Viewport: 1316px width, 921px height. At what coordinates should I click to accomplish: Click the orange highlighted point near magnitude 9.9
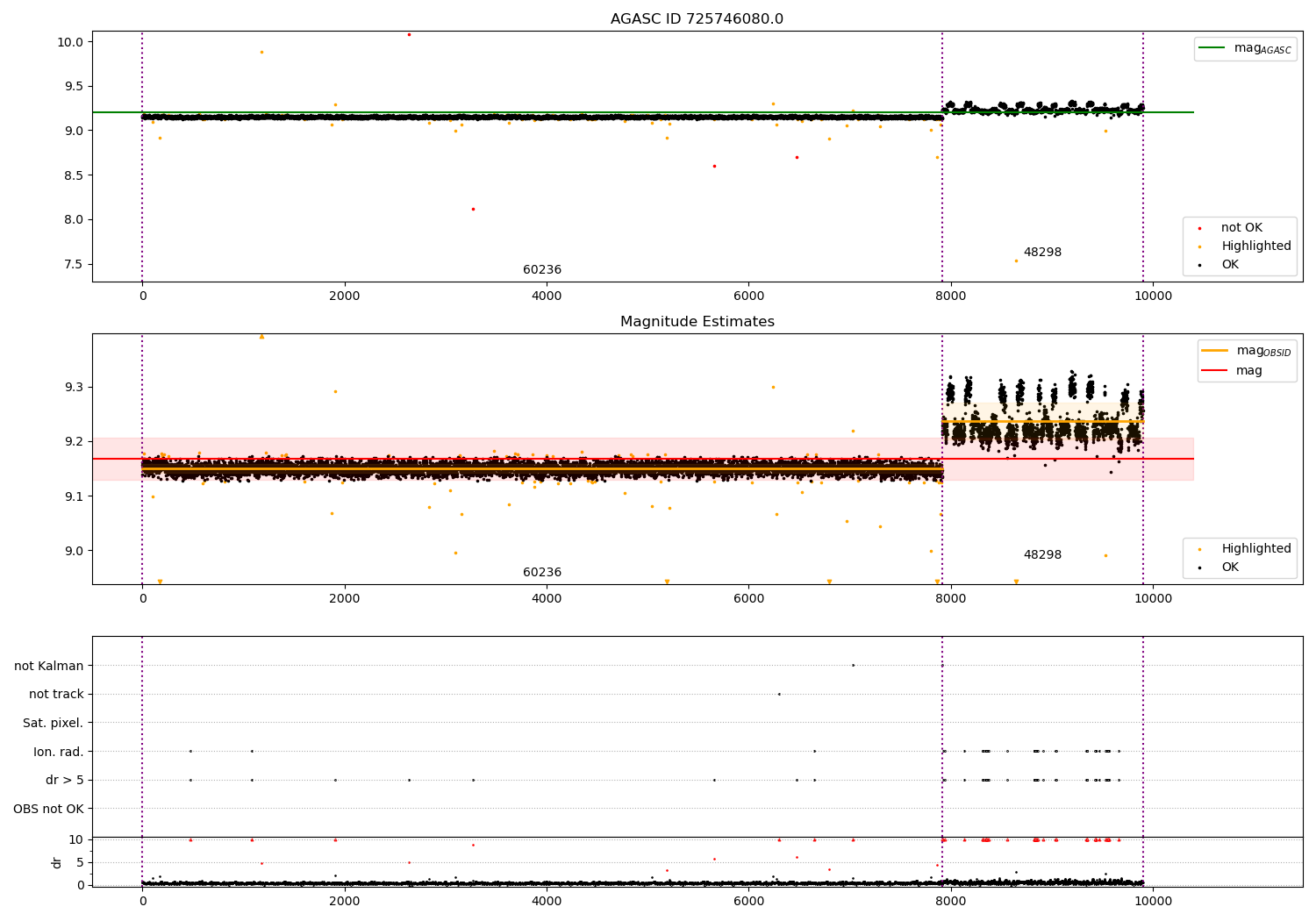click(x=261, y=52)
